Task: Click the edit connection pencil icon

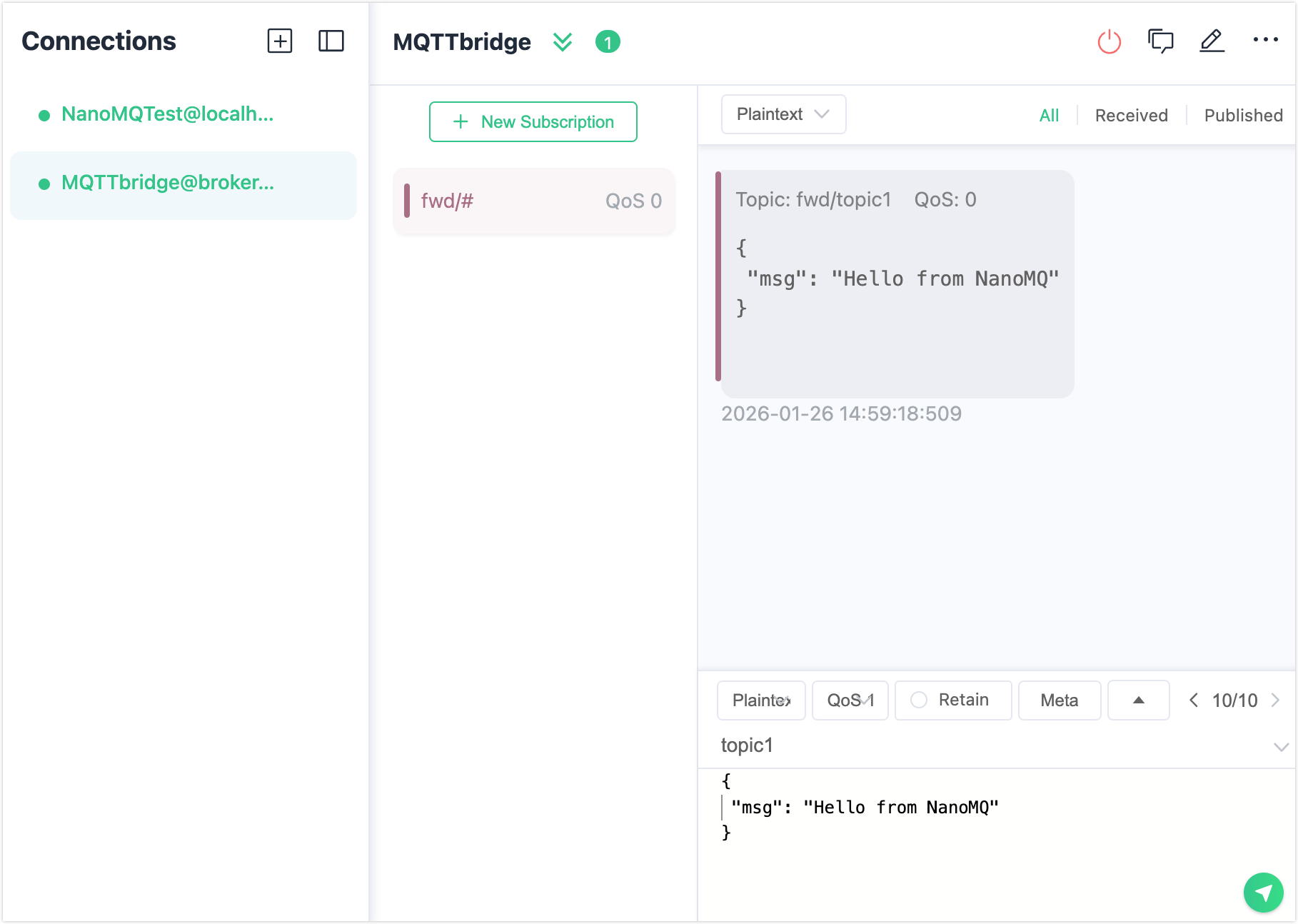Action: tap(1212, 41)
